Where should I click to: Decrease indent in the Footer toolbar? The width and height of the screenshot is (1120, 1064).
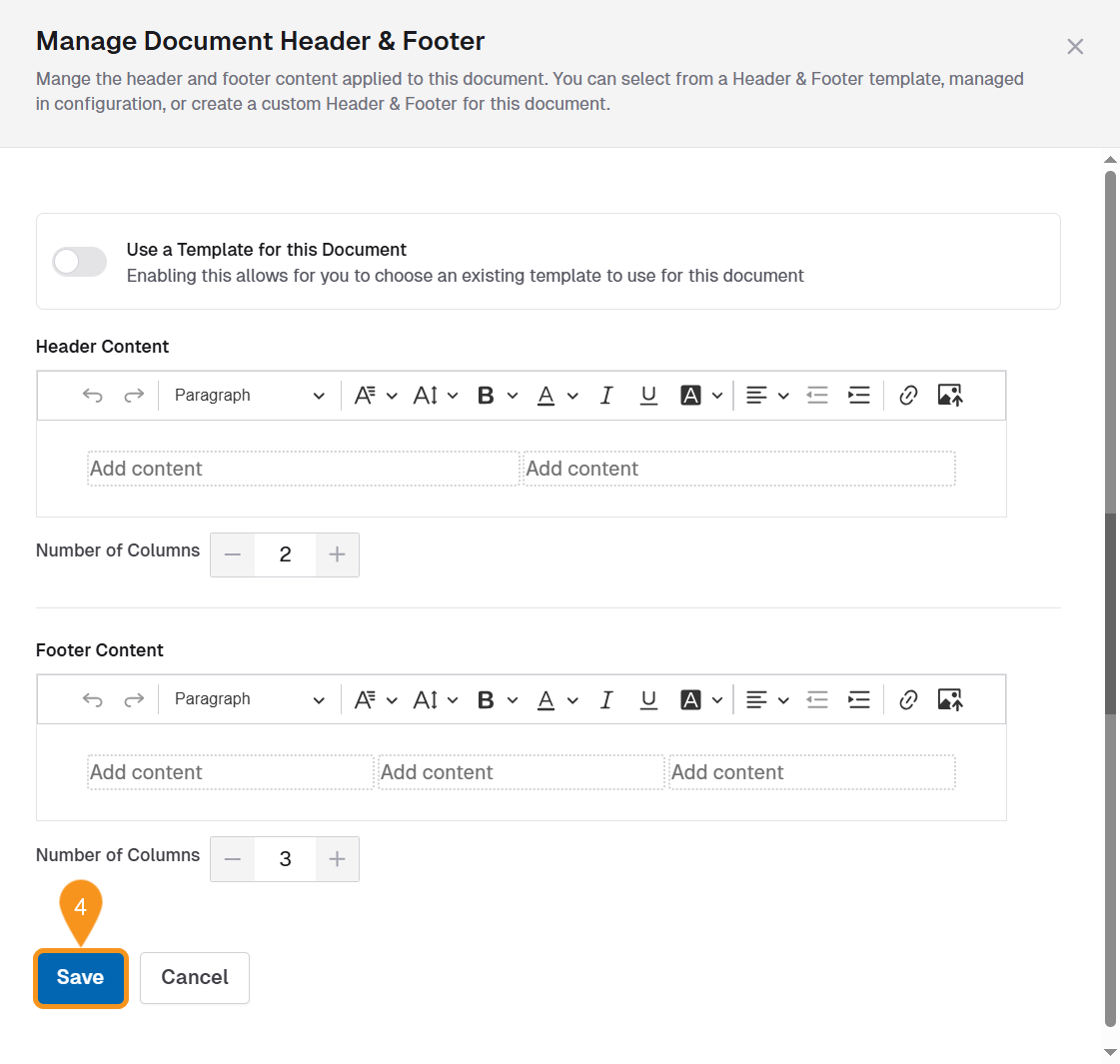817,699
